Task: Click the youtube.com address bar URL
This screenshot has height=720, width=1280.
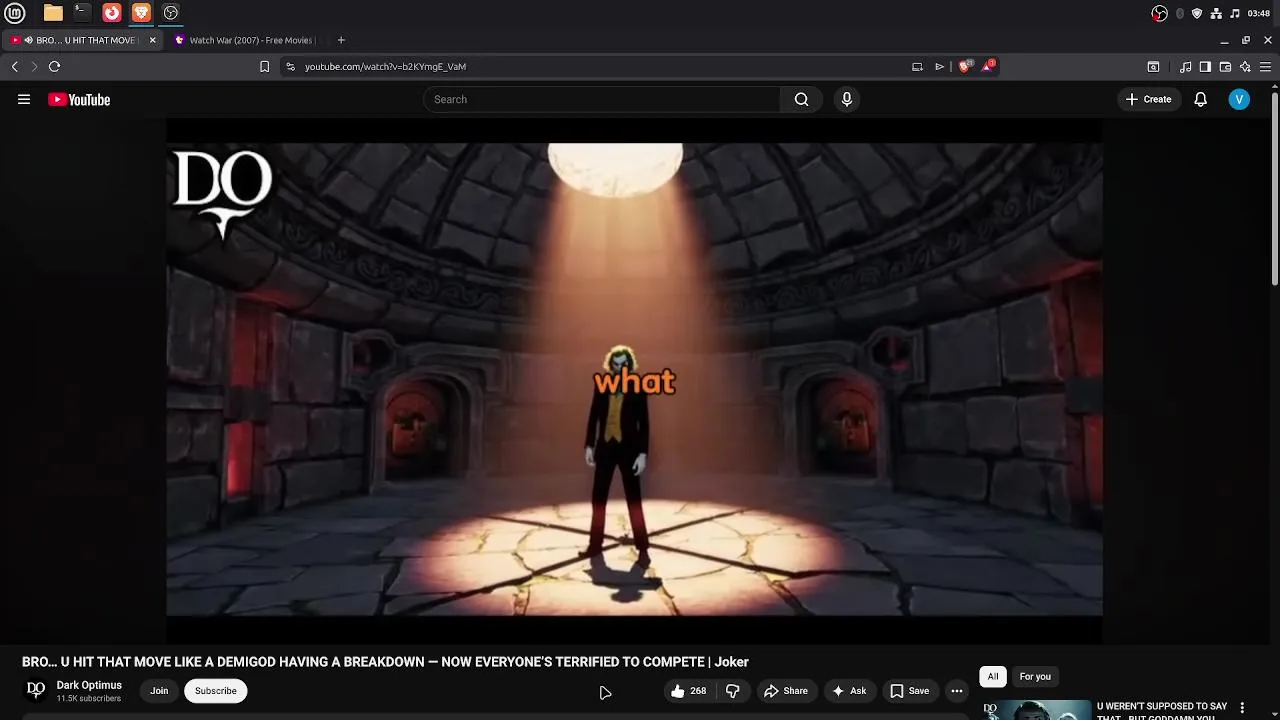Action: [x=385, y=66]
